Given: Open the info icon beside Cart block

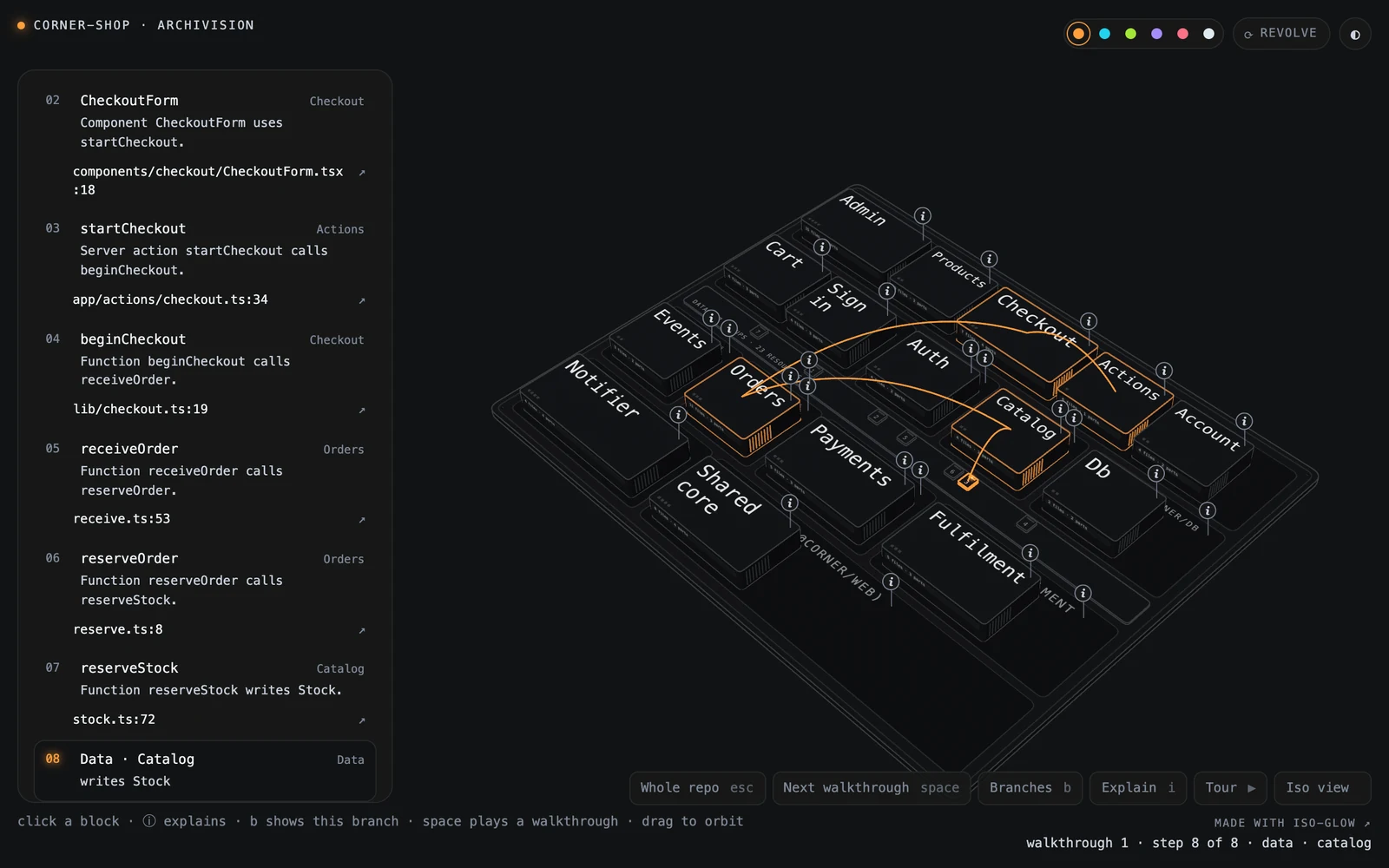Looking at the screenshot, I should coord(822,247).
